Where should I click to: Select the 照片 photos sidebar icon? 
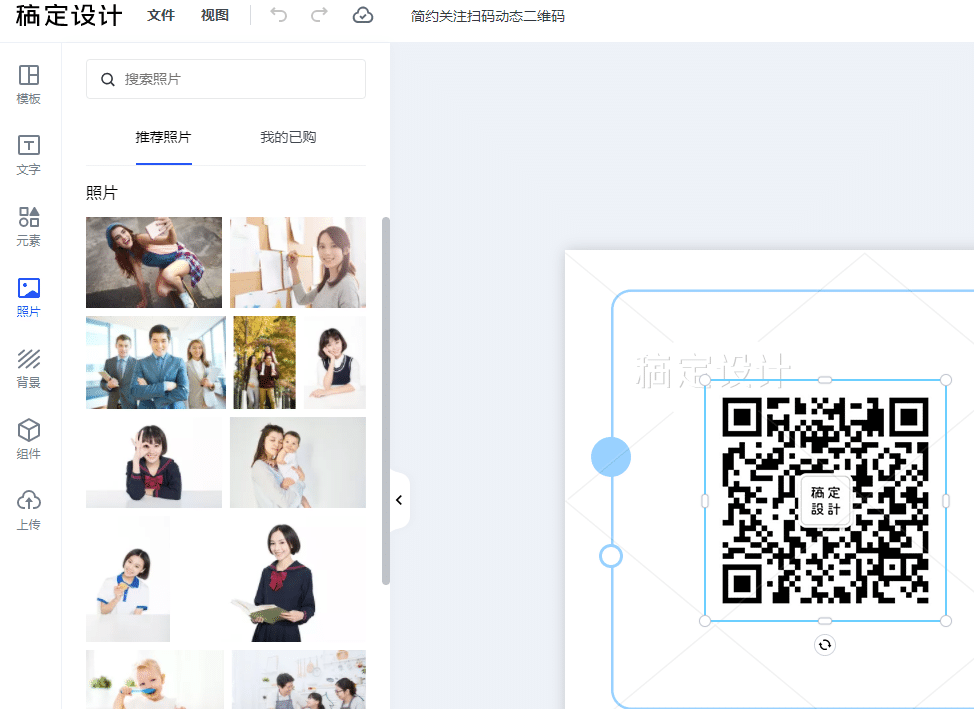(x=29, y=298)
